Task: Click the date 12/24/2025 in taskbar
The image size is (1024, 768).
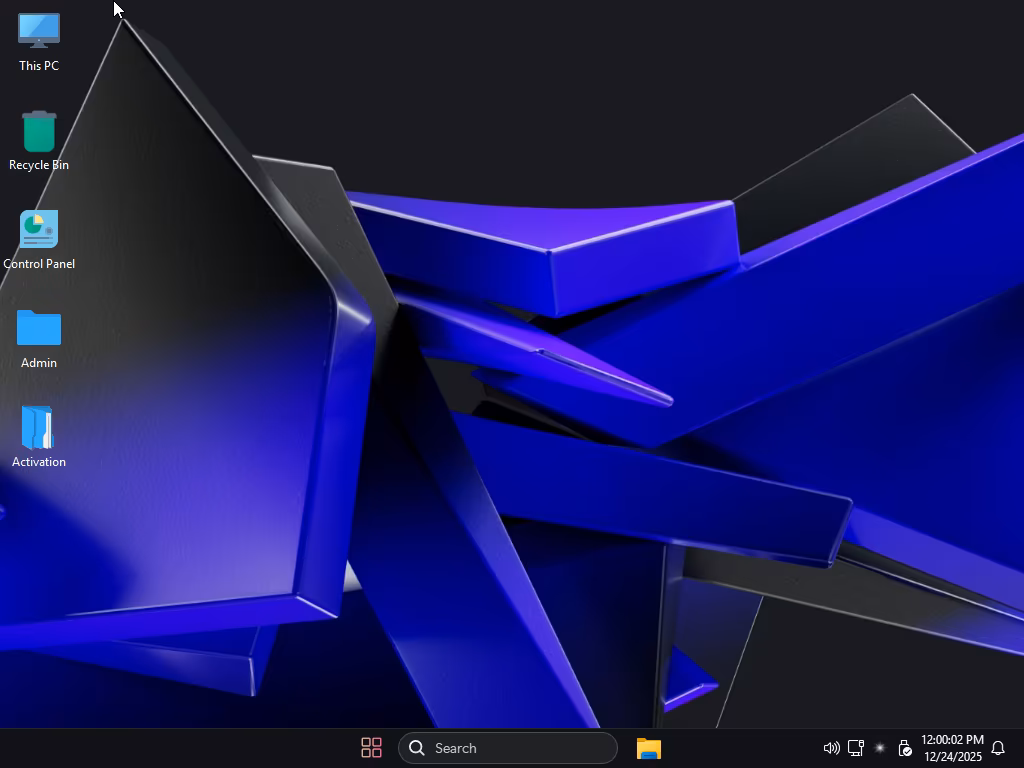Action: [952, 757]
